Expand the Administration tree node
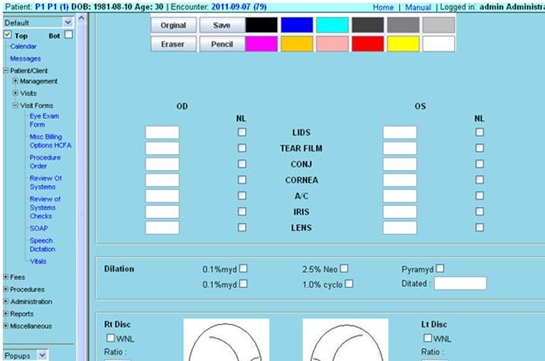 [x=6, y=301]
